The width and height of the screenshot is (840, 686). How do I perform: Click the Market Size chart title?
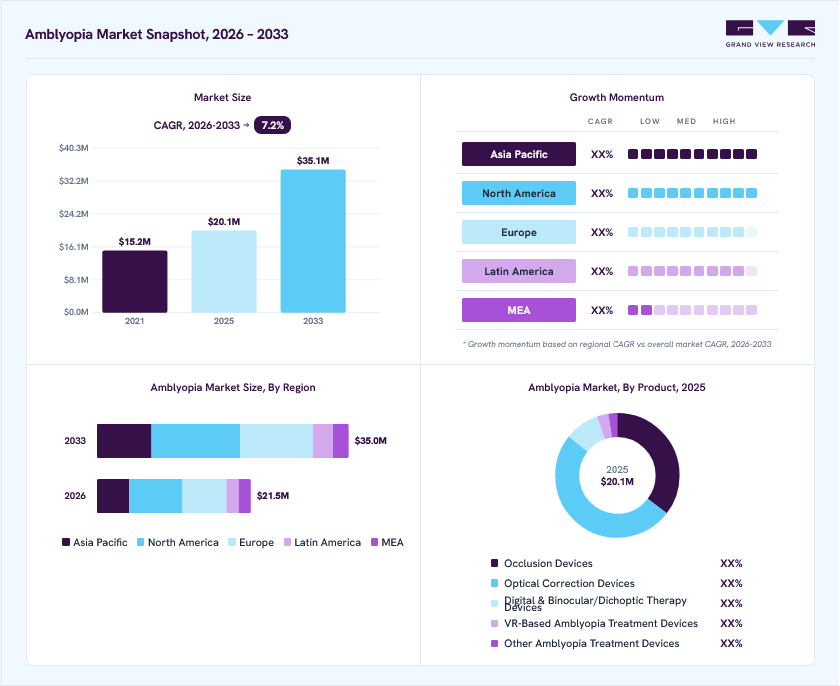(x=222, y=97)
